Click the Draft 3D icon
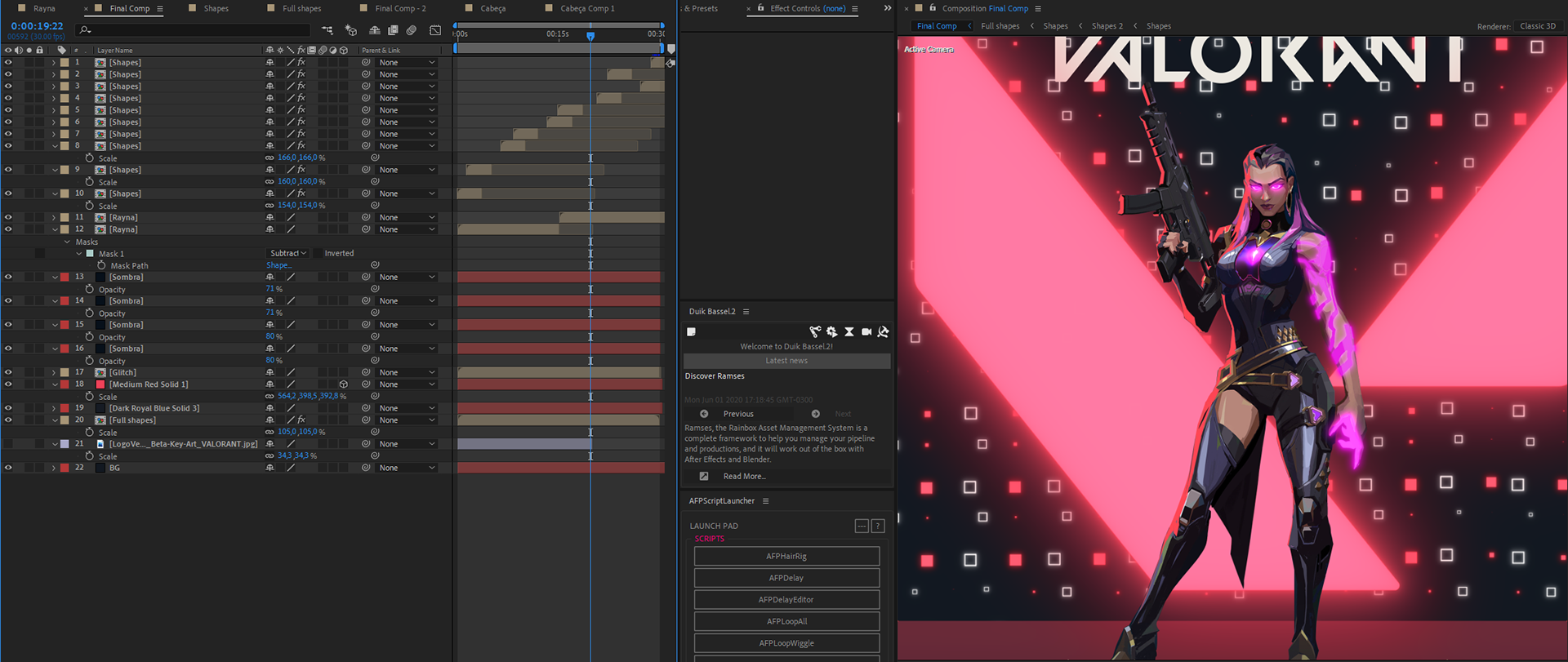The image size is (1568, 662). [351, 30]
